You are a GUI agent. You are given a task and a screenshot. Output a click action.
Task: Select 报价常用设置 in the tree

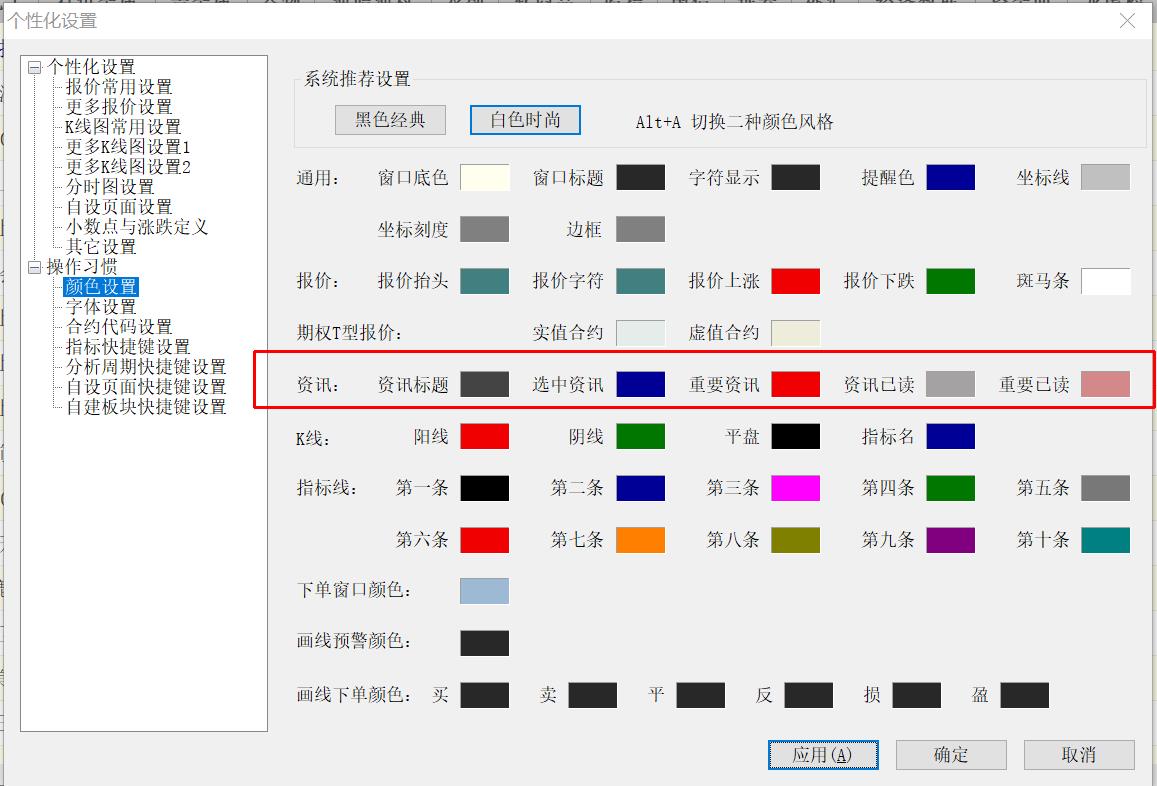pyautogui.click(x=119, y=87)
